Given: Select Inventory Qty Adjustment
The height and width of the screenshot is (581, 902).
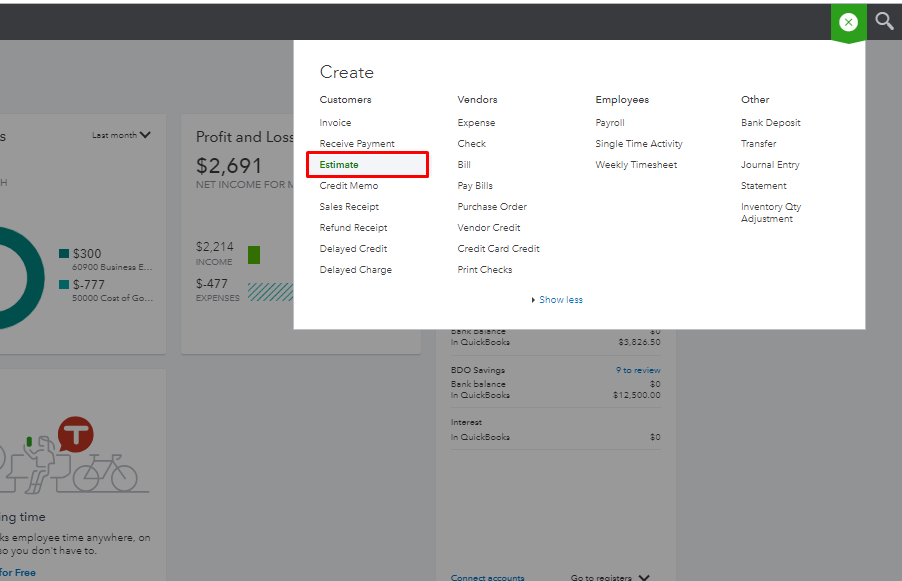Looking at the screenshot, I should coord(771,213).
